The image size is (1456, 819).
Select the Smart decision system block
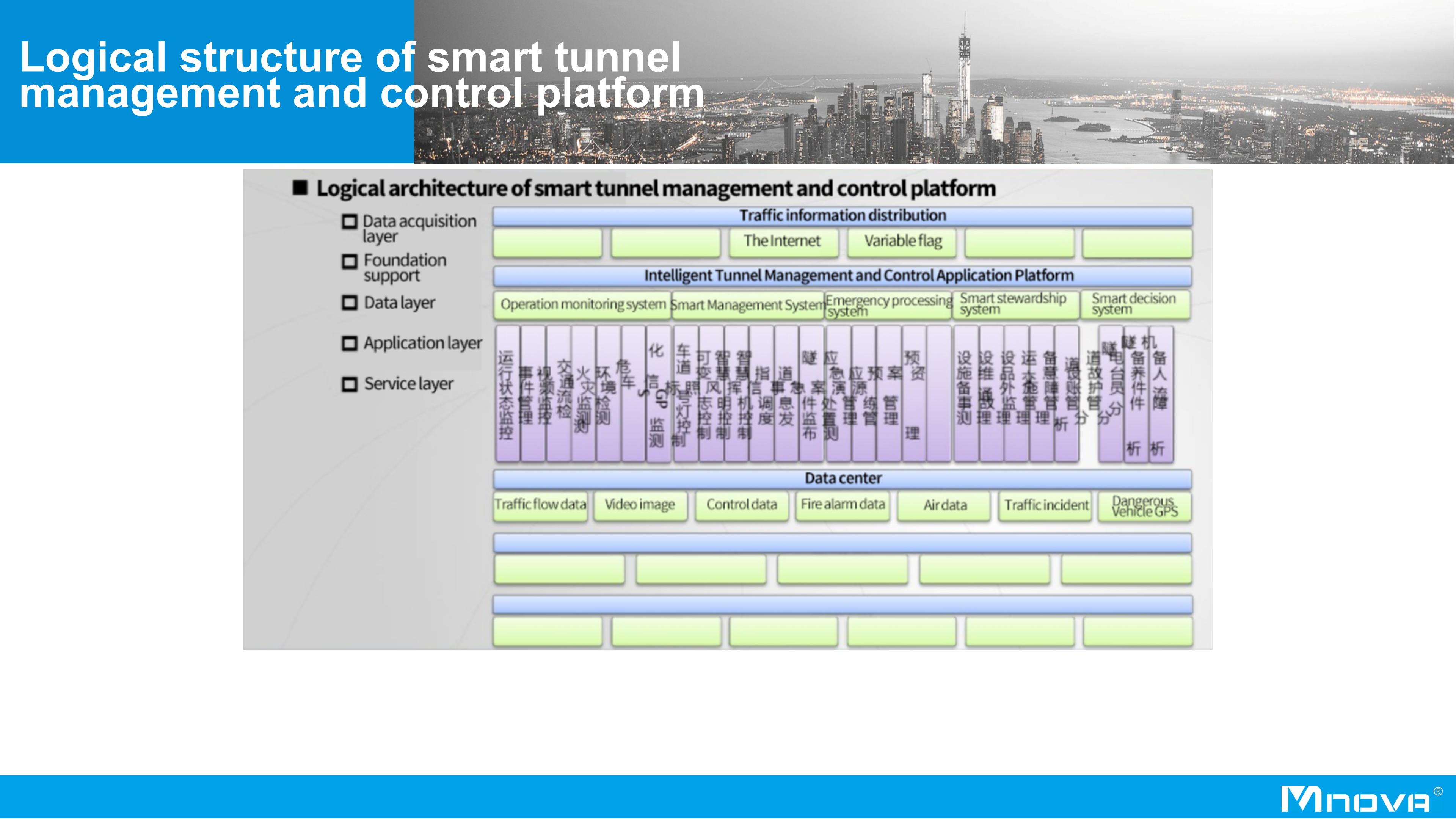pyautogui.click(x=1135, y=304)
